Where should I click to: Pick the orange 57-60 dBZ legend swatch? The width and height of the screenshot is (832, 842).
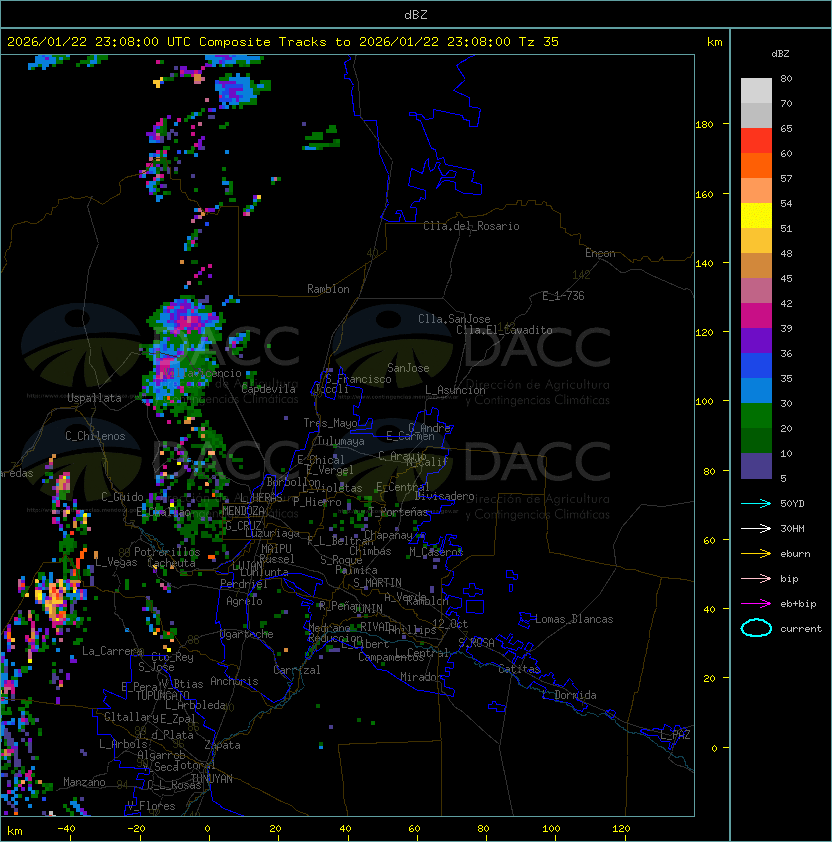click(756, 166)
